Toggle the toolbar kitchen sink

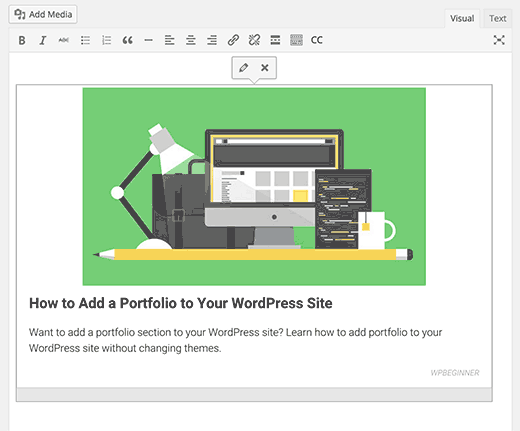(x=296, y=40)
